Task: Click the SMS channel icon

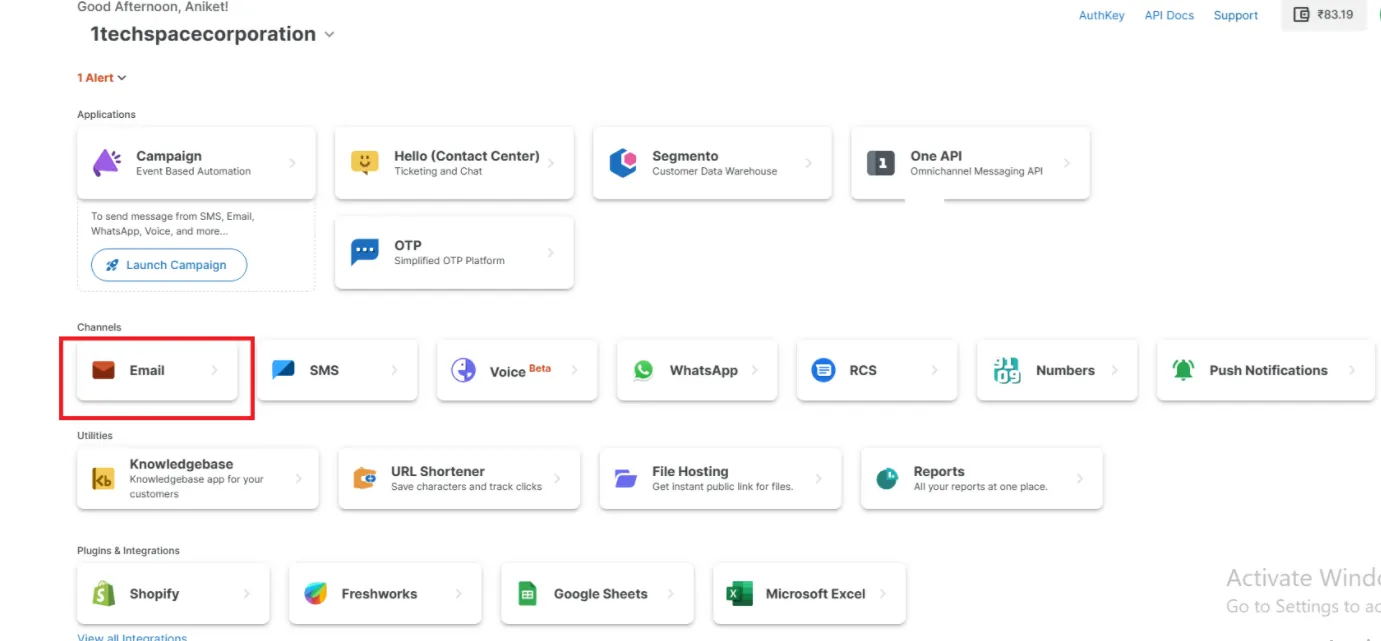Action: pos(283,370)
